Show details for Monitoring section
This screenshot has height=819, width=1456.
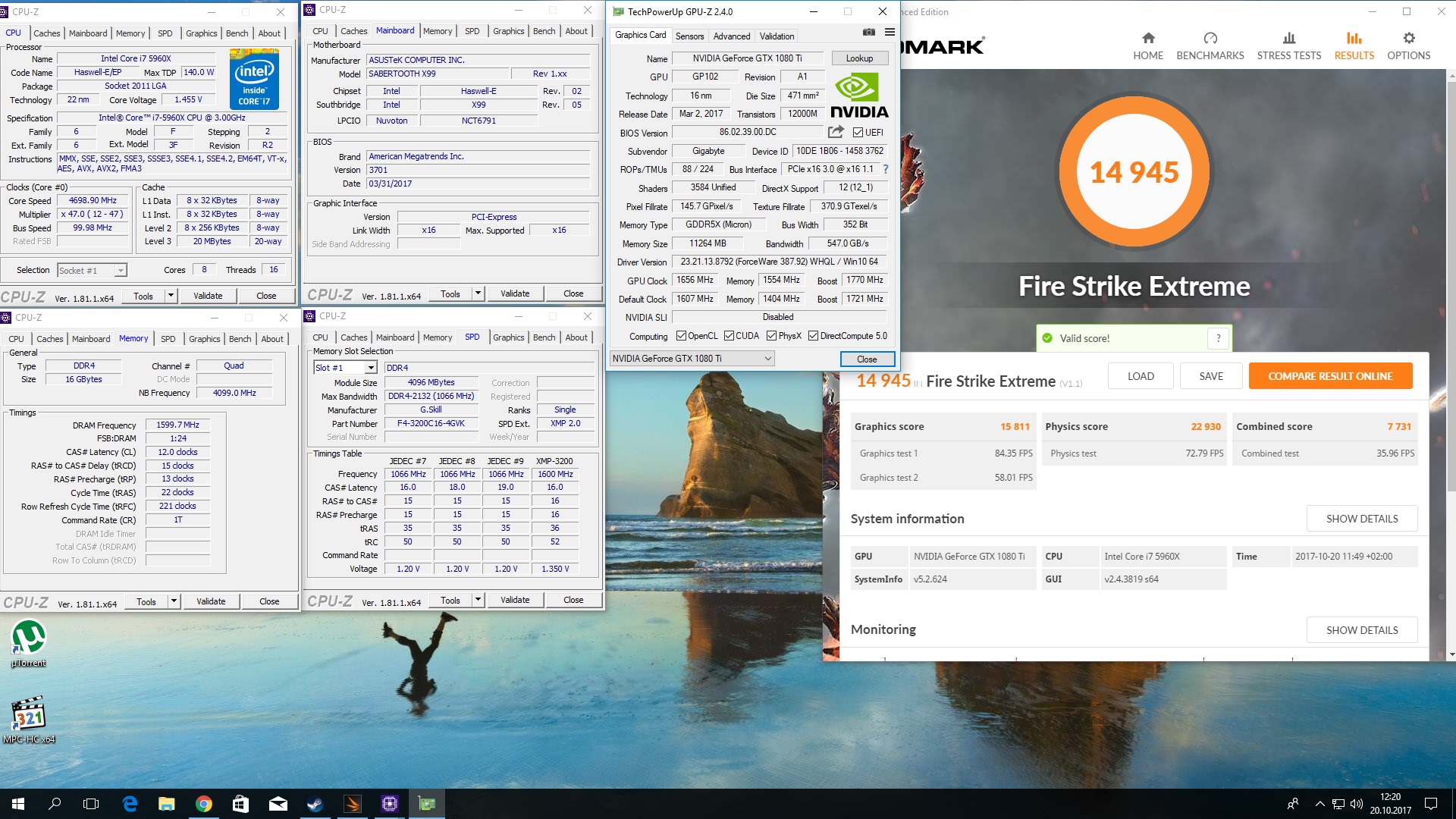pyautogui.click(x=1362, y=630)
